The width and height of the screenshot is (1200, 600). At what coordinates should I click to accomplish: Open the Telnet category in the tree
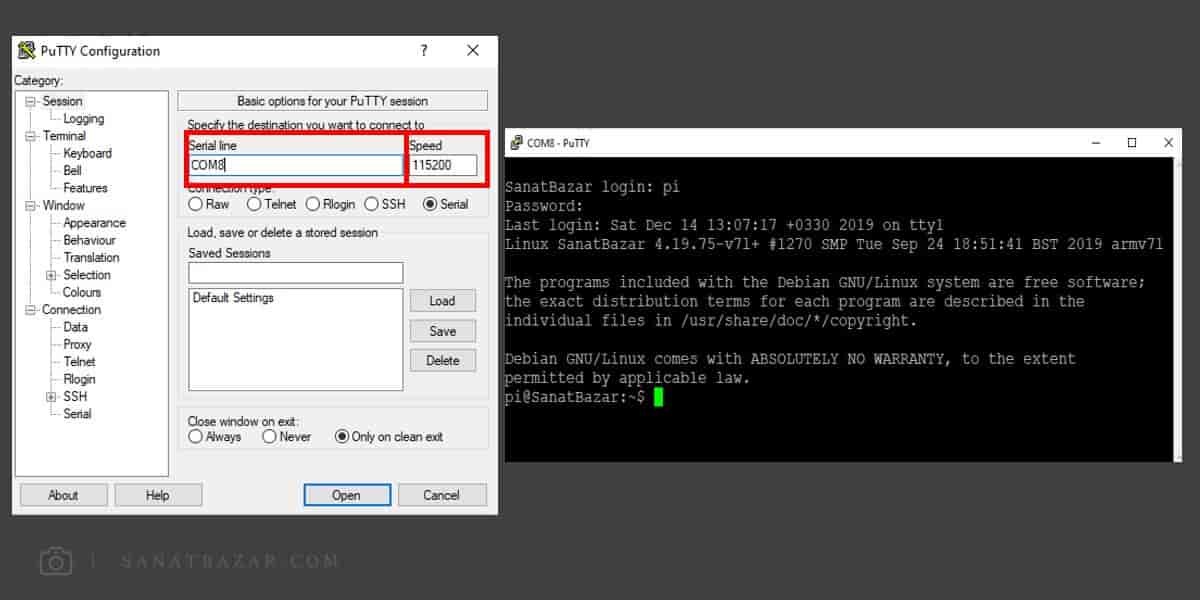pyautogui.click(x=80, y=362)
